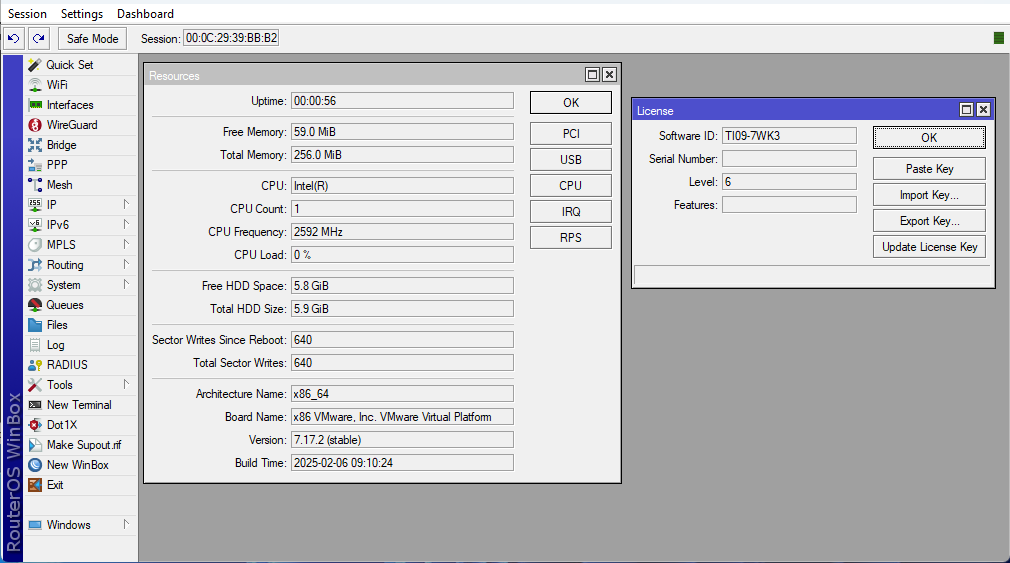Click the Board Name field

[402, 417]
